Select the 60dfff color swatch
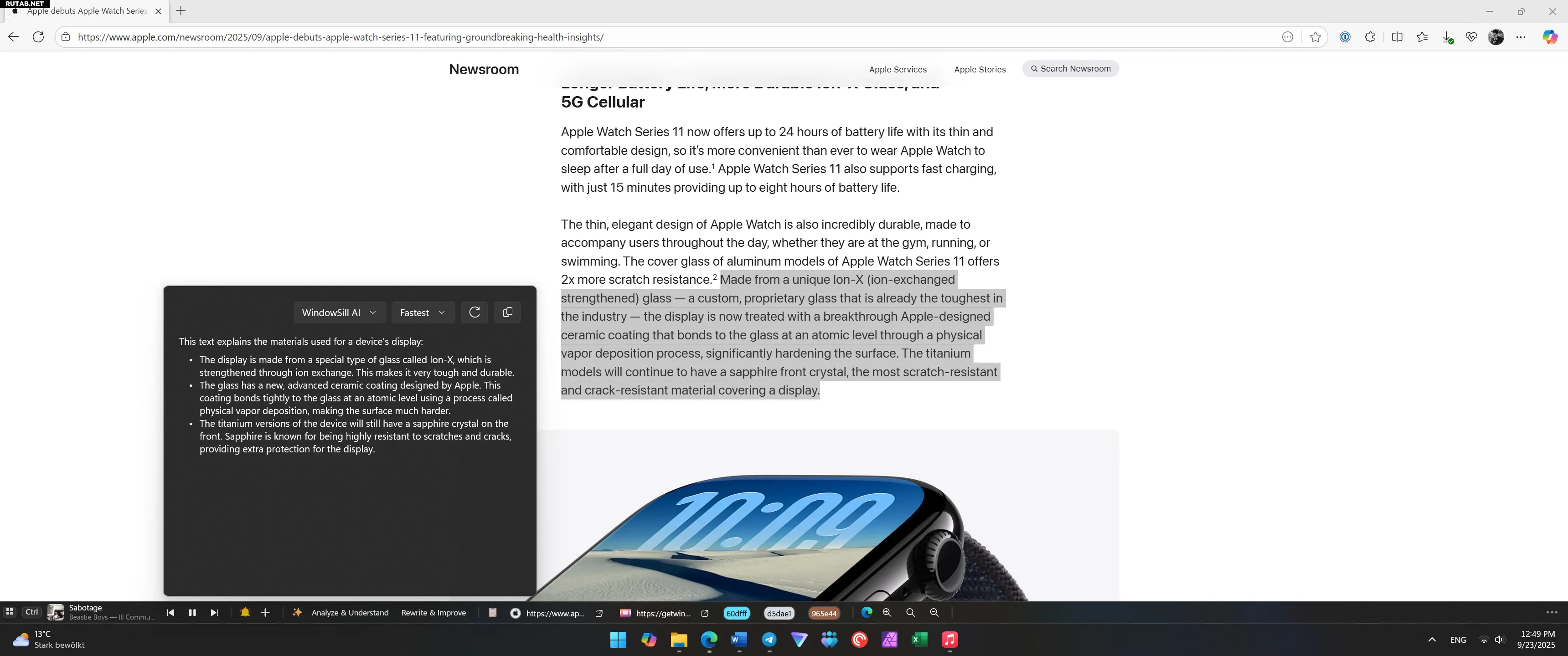Image resolution: width=1568 pixels, height=656 pixels. coord(737,613)
